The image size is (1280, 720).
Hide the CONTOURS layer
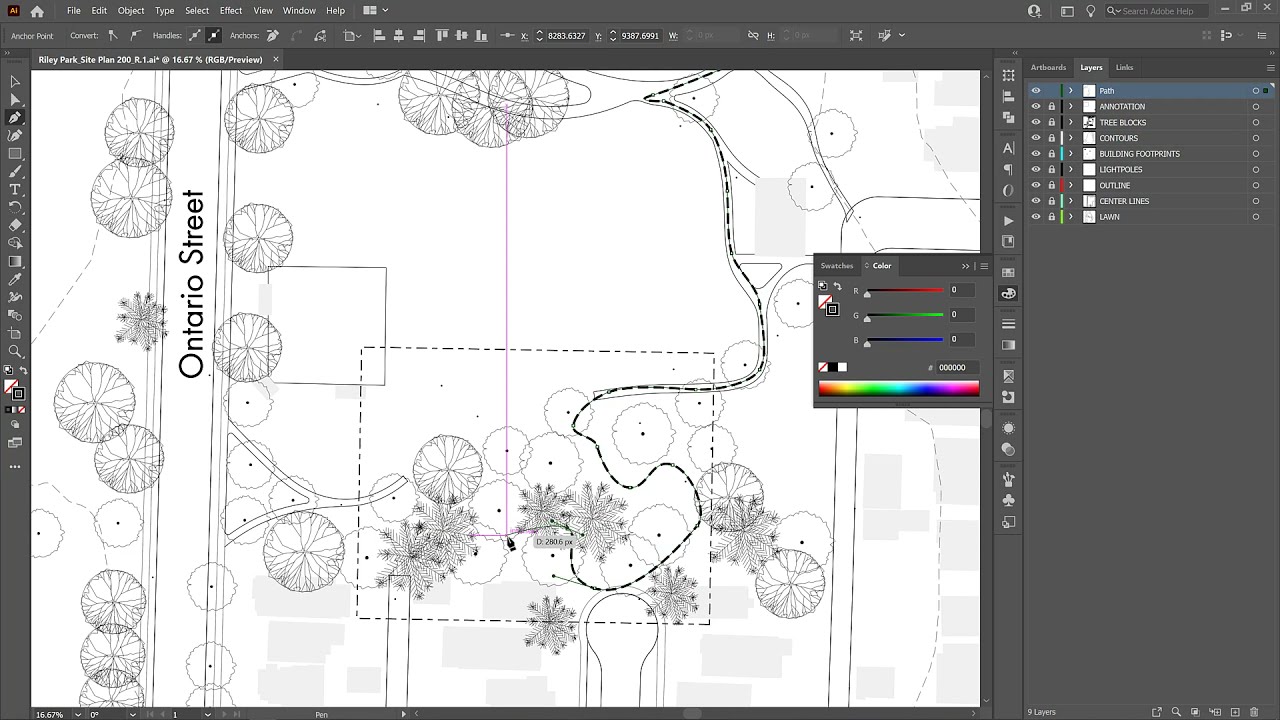1036,138
